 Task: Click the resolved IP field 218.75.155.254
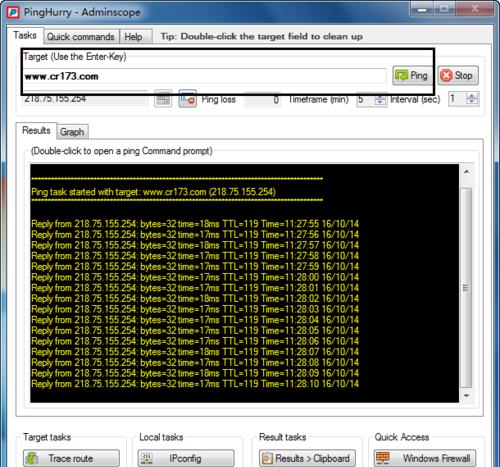tap(85, 99)
